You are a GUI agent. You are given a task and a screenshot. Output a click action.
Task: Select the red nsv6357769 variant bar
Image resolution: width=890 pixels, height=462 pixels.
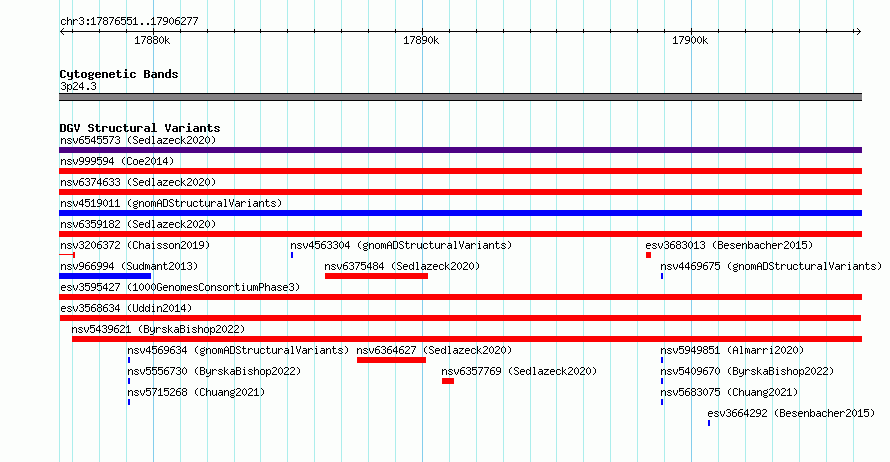[448, 381]
